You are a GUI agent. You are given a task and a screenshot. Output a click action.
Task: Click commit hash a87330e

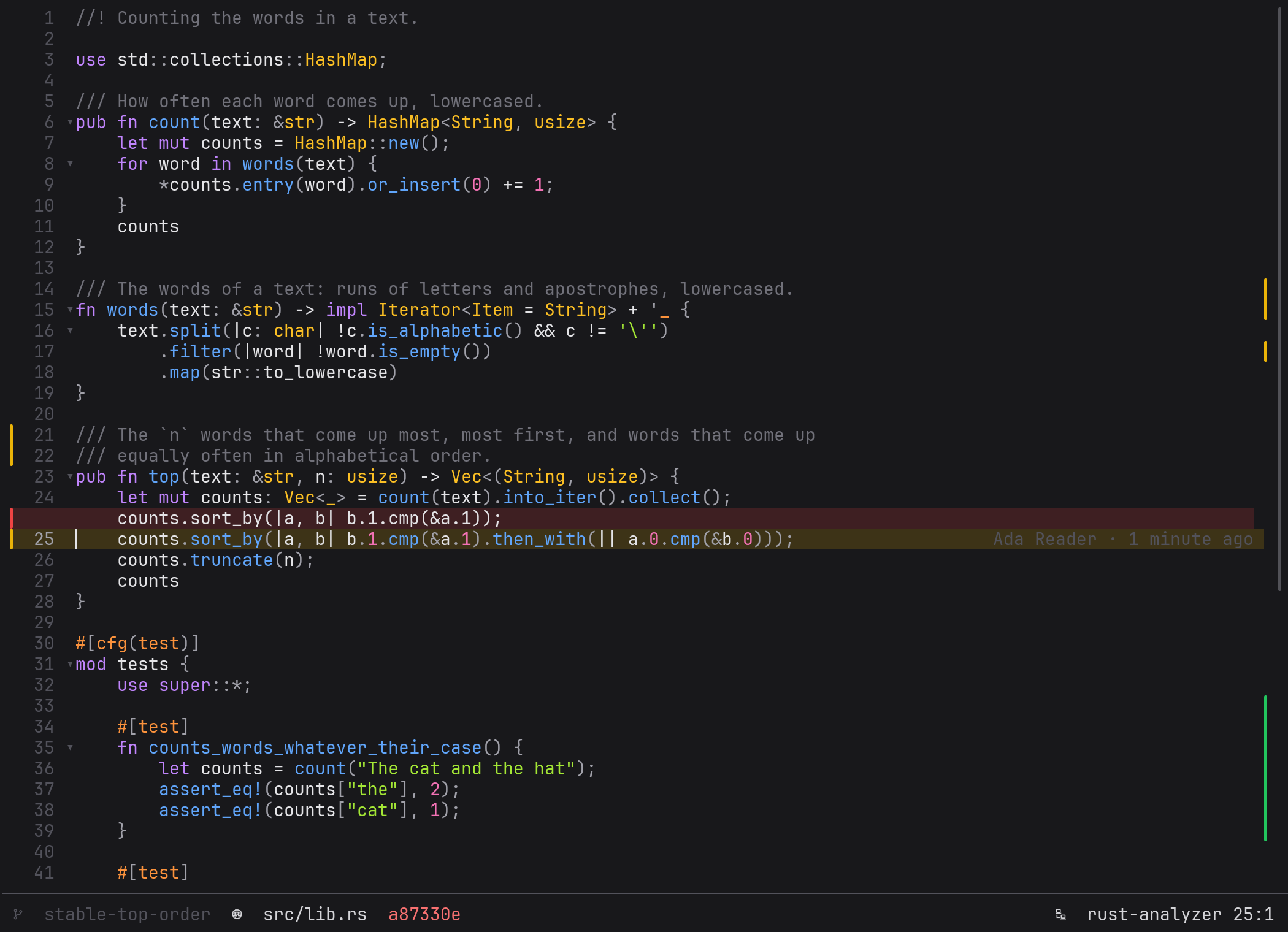point(424,914)
